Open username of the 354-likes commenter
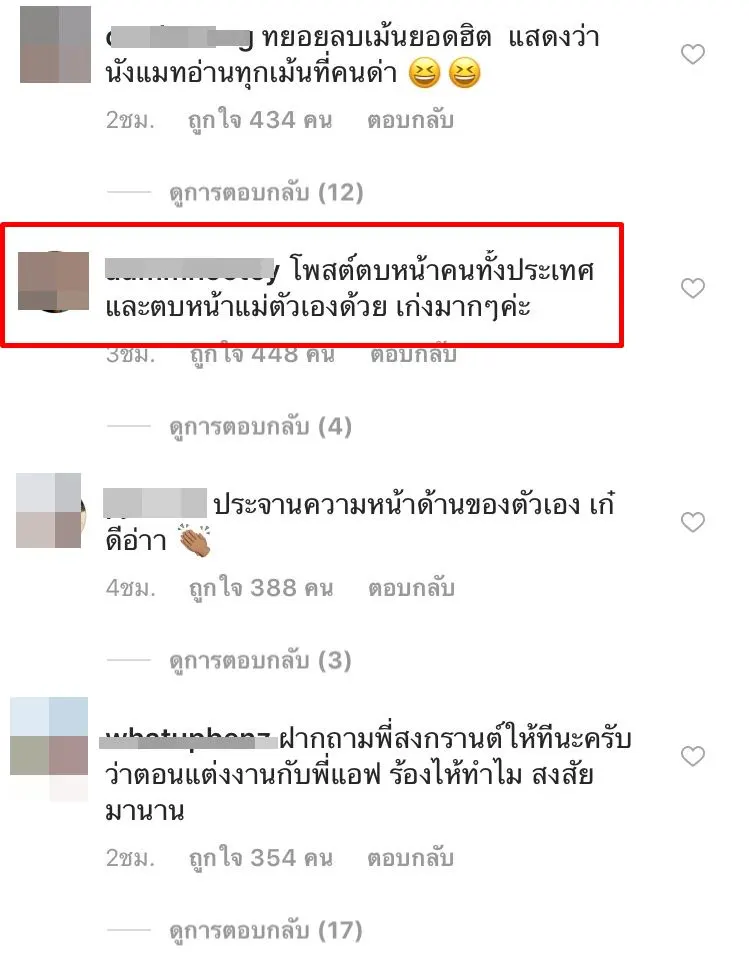The width and height of the screenshot is (749, 973). pyautogui.click(x=187, y=739)
